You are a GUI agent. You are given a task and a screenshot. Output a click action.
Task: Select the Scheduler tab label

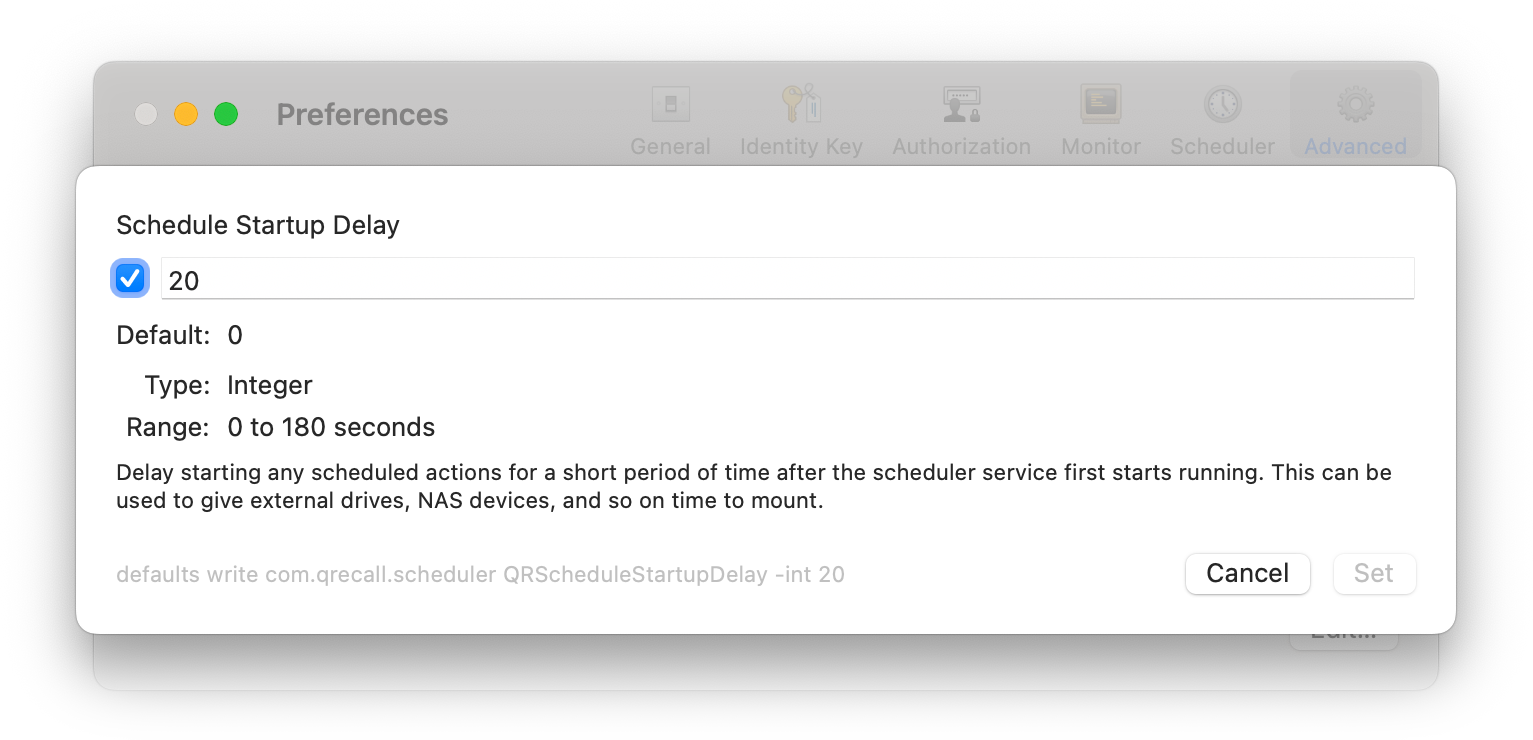click(1222, 147)
